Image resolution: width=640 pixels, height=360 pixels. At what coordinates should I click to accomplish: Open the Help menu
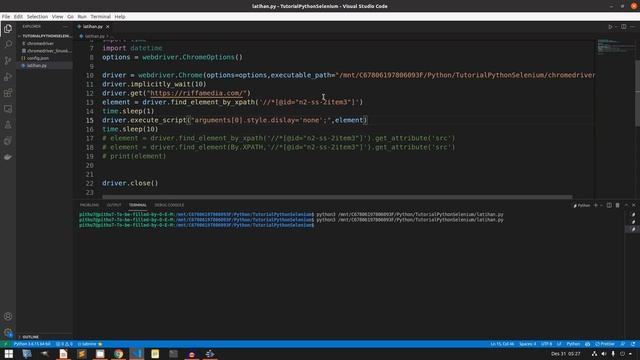tap(120, 17)
